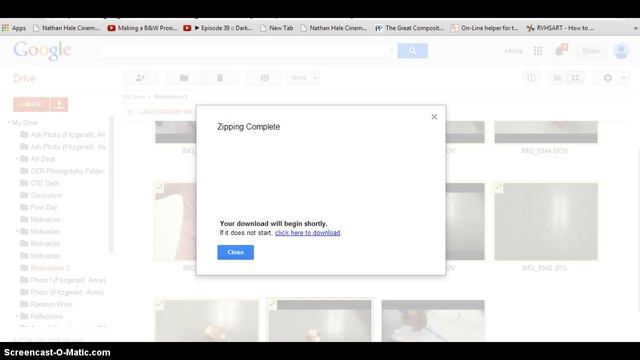
Task: Open 'Episode 39 :: Dark...' bookmark
Action: 218,28
